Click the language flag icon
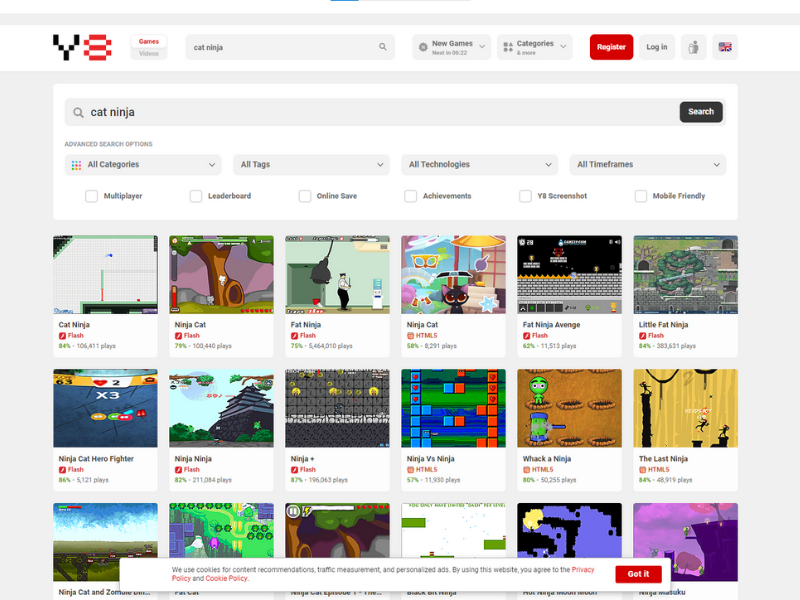The height and width of the screenshot is (600, 800). tap(725, 47)
